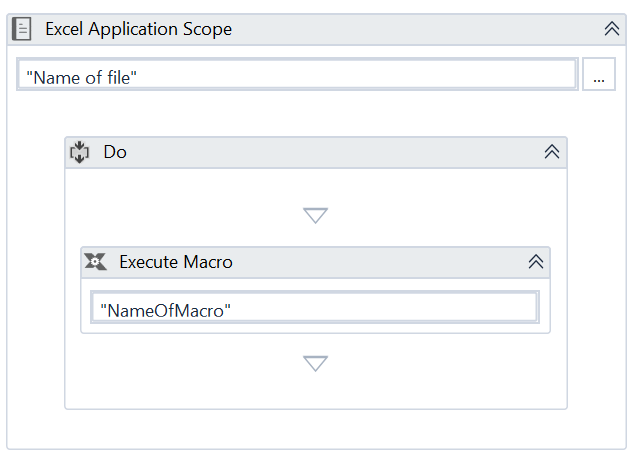
Task: Select the Do title label
Action: tap(115, 152)
